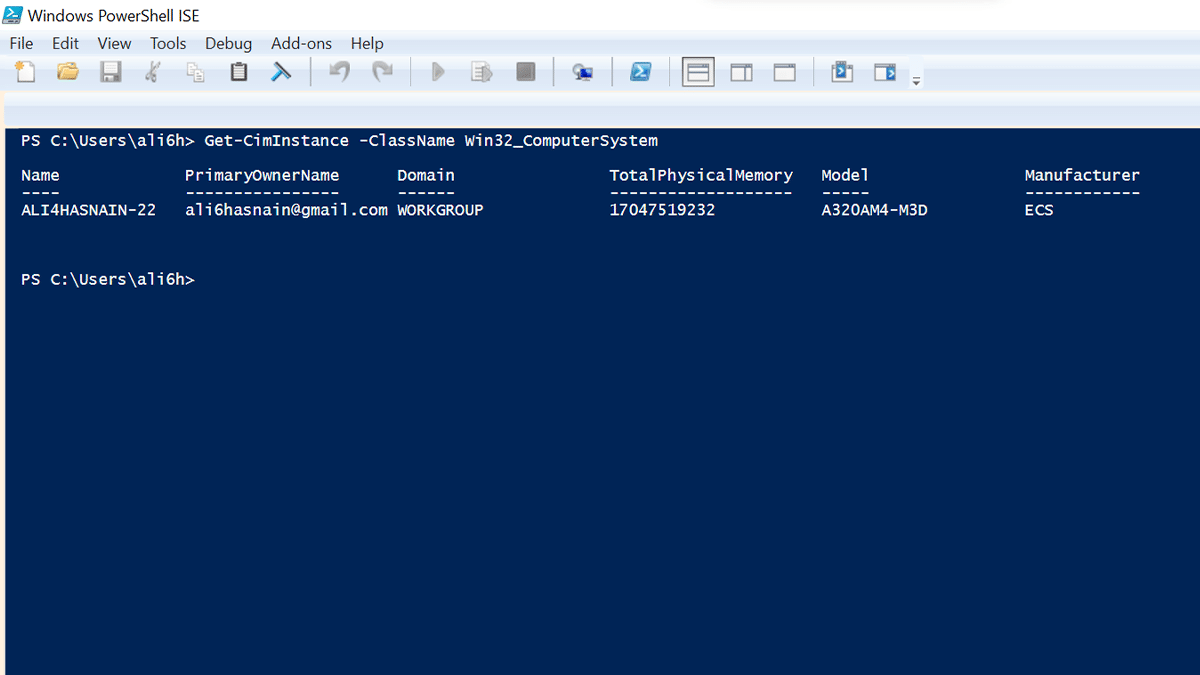Clear the console pane with squeegee icon

click(282, 72)
